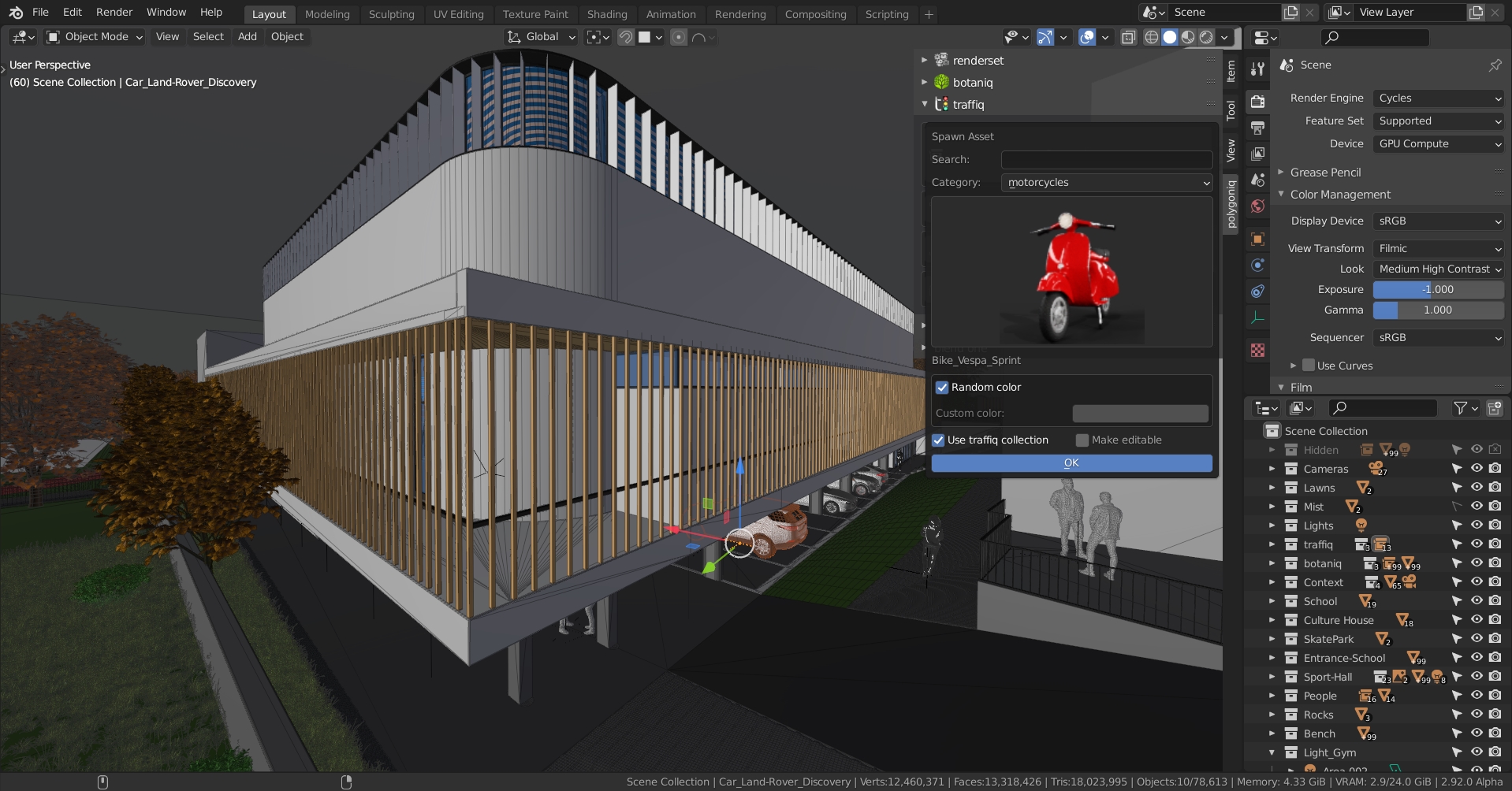
Task: Open the Render menu
Action: point(114,13)
